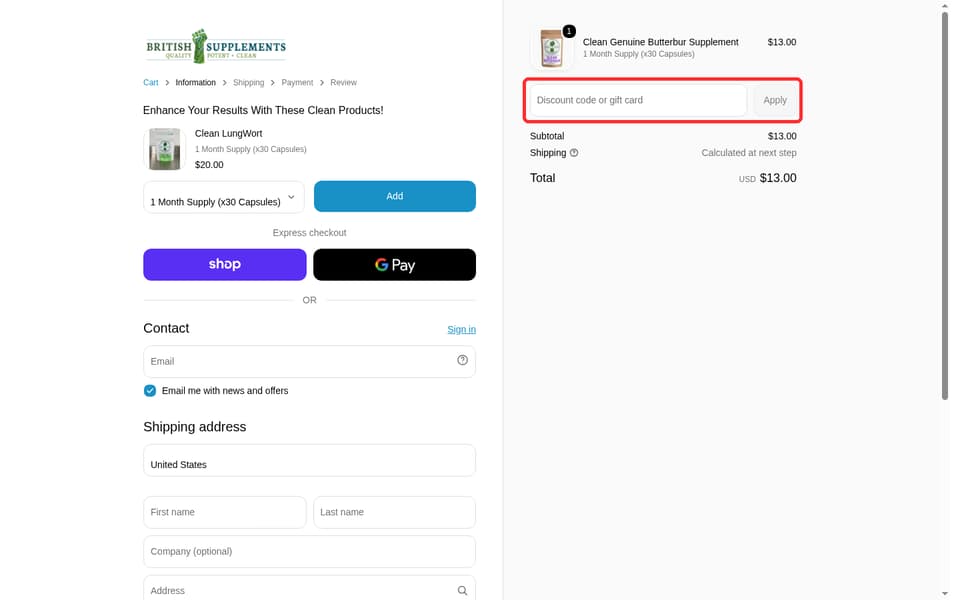Click the Clean LungWort product name
Screen dimensions: 960x600
click(228, 133)
